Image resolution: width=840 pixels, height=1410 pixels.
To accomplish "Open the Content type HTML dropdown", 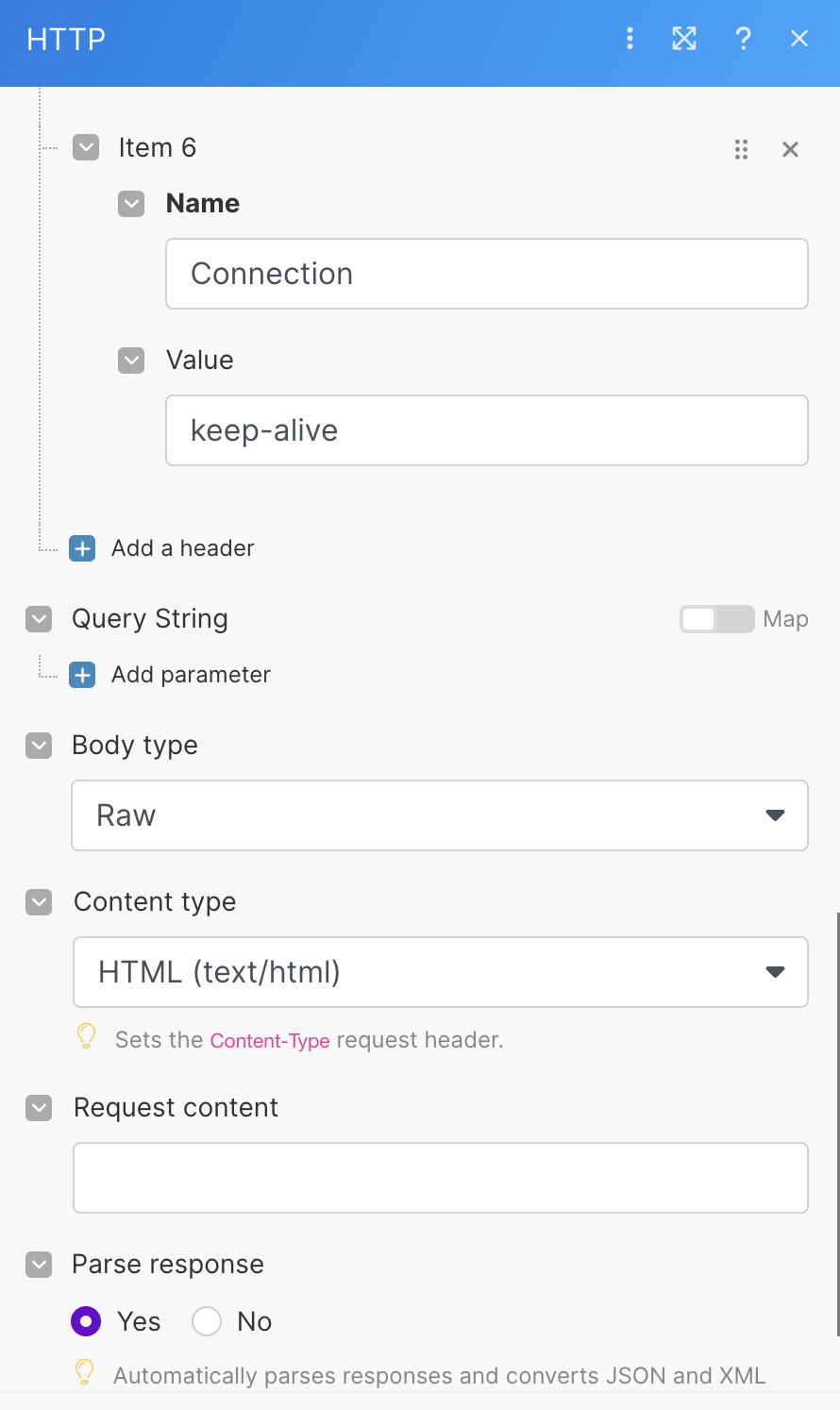I will click(440, 972).
